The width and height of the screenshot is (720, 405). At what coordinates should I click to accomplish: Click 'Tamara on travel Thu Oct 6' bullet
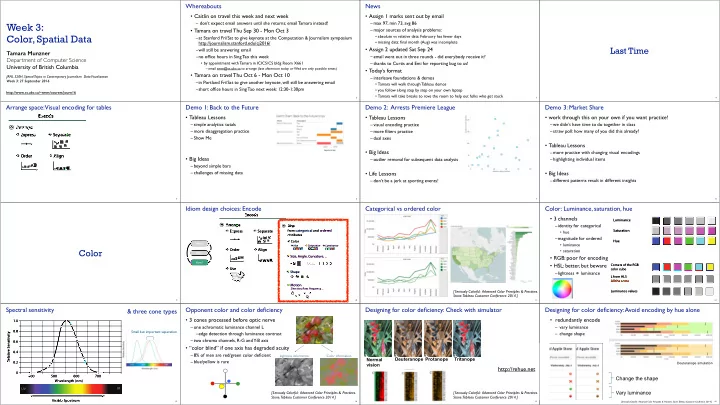click(x=242, y=75)
